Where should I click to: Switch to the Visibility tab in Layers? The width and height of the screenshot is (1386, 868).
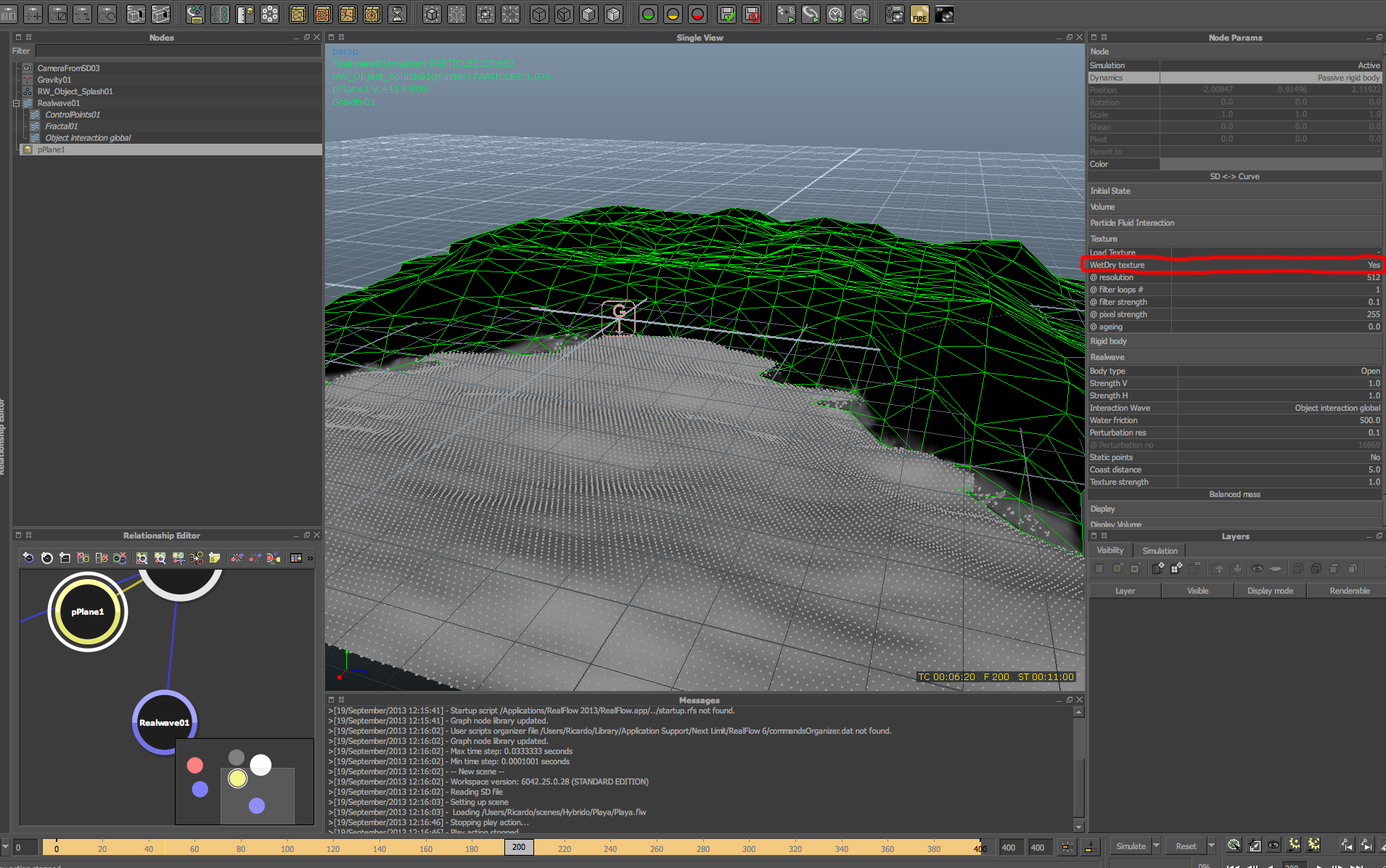pyautogui.click(x=1110, y=551)
